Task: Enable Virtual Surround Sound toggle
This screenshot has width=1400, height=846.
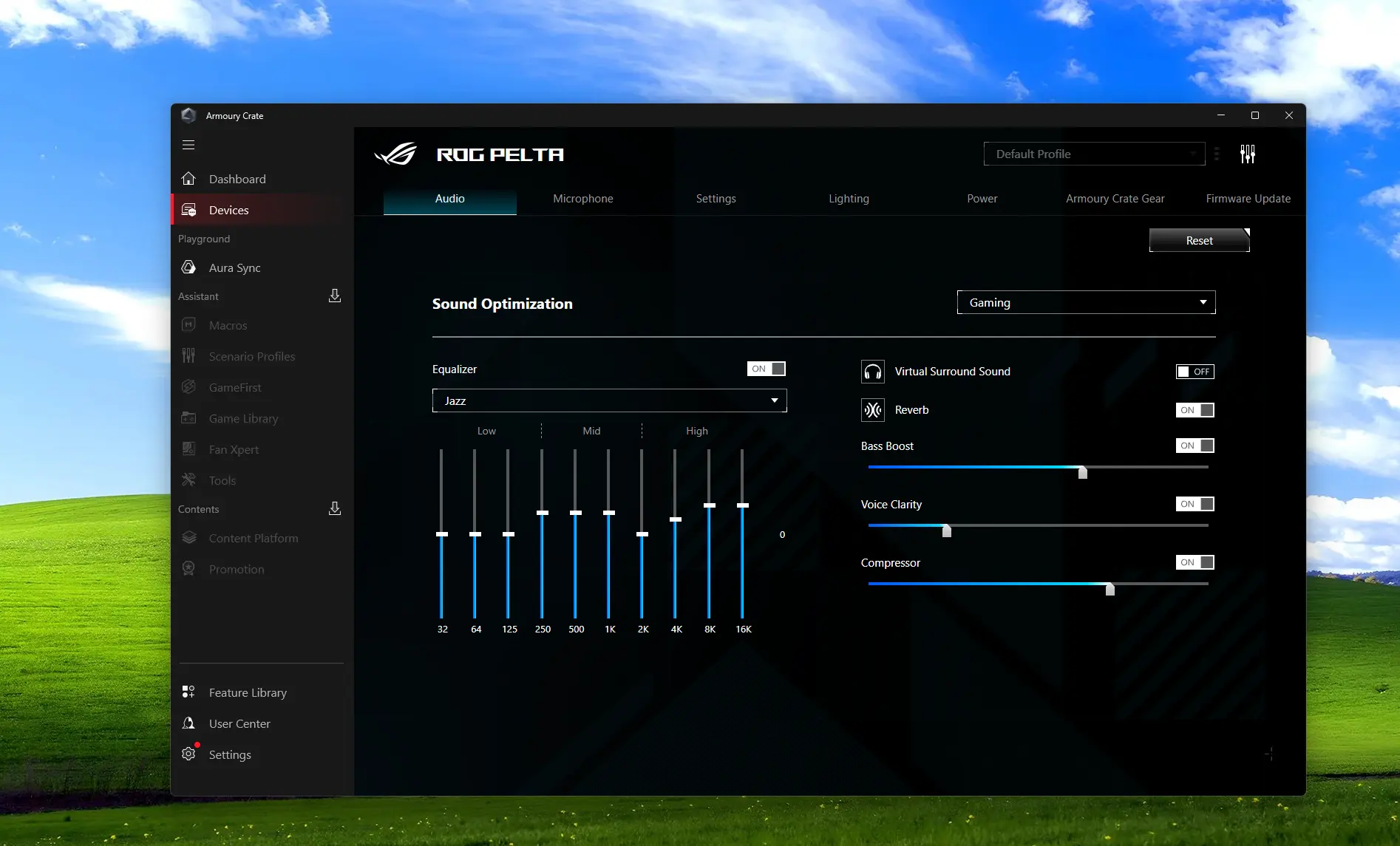Action: tap(1195, 372)
